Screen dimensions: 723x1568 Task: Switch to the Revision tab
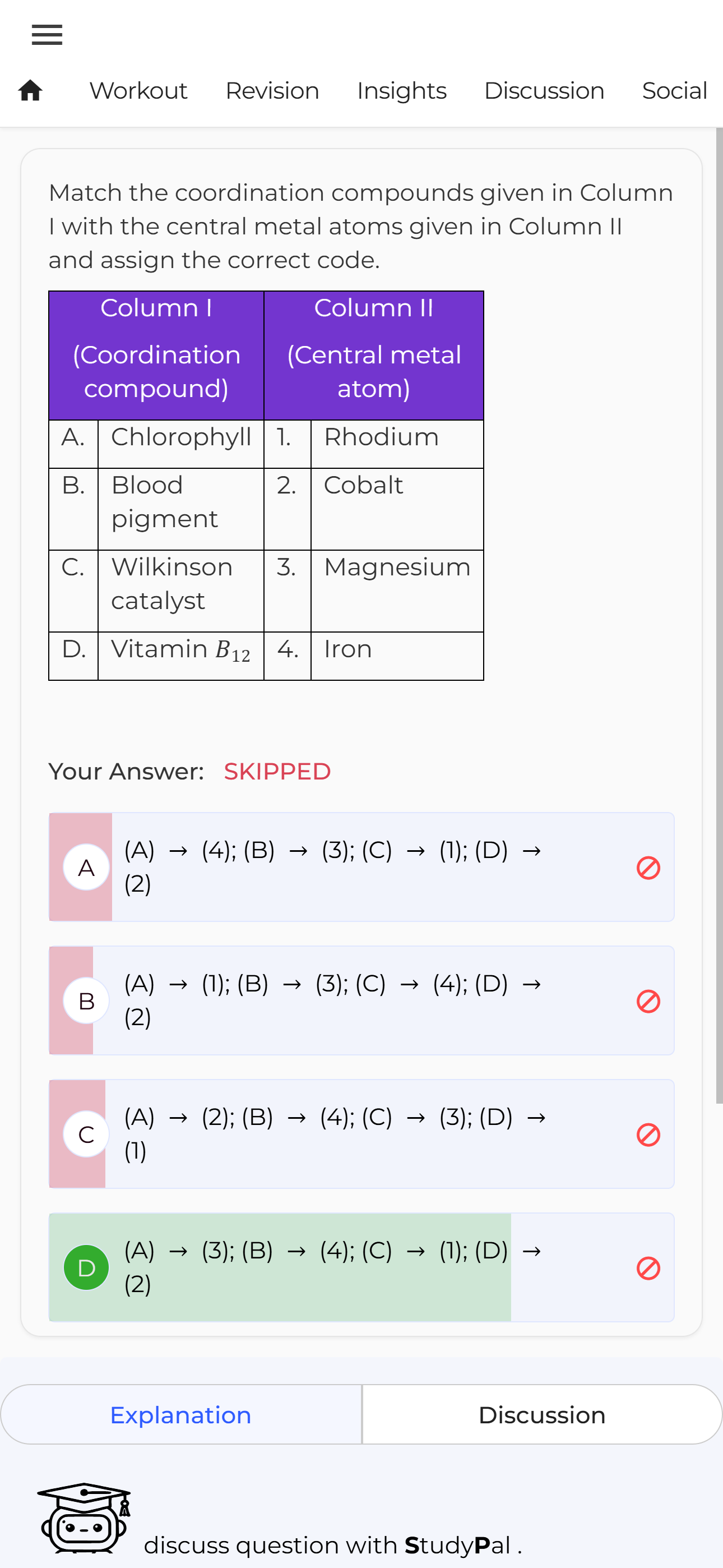click(272, 91)
